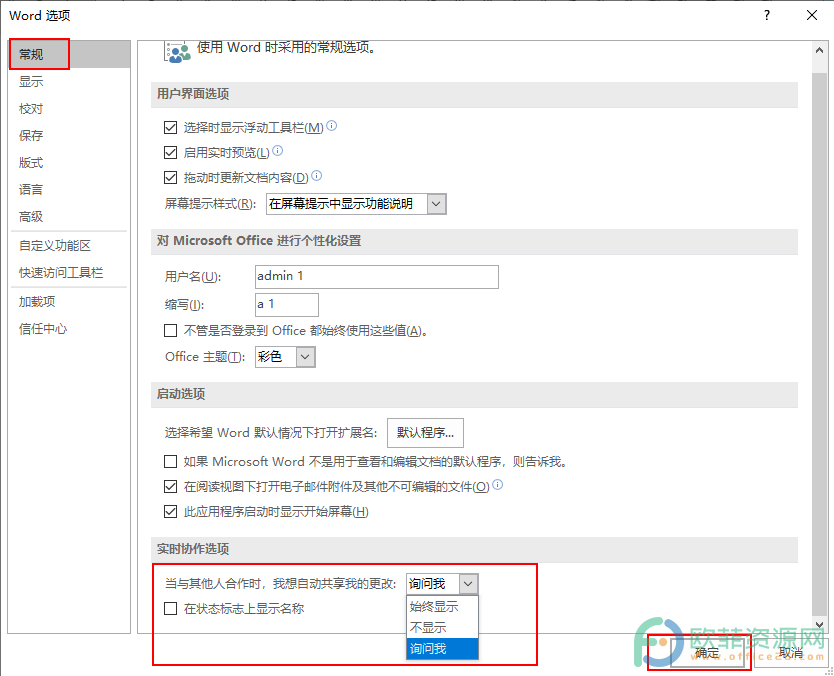The height and width of the screenshot is (676, 834).
Task: Open 版式 options page
Action: point(69,163)
